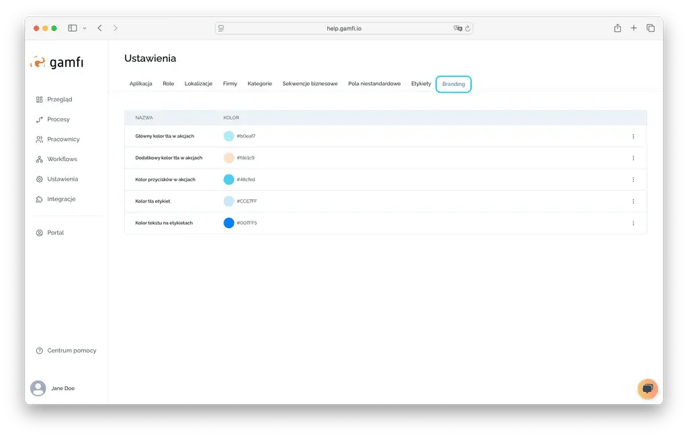Click the help.gamfi.io address bar
Screen dimensions: 688x437
344,28
